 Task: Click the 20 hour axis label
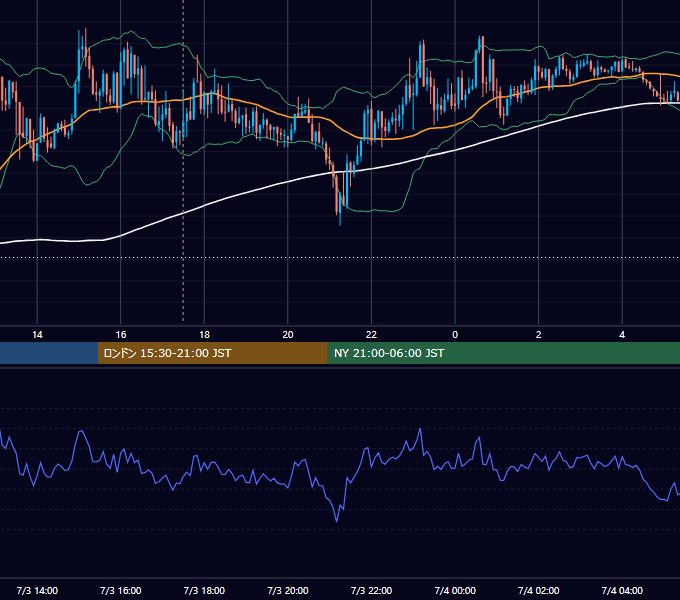pyautogui.click(x=288, y=335)
